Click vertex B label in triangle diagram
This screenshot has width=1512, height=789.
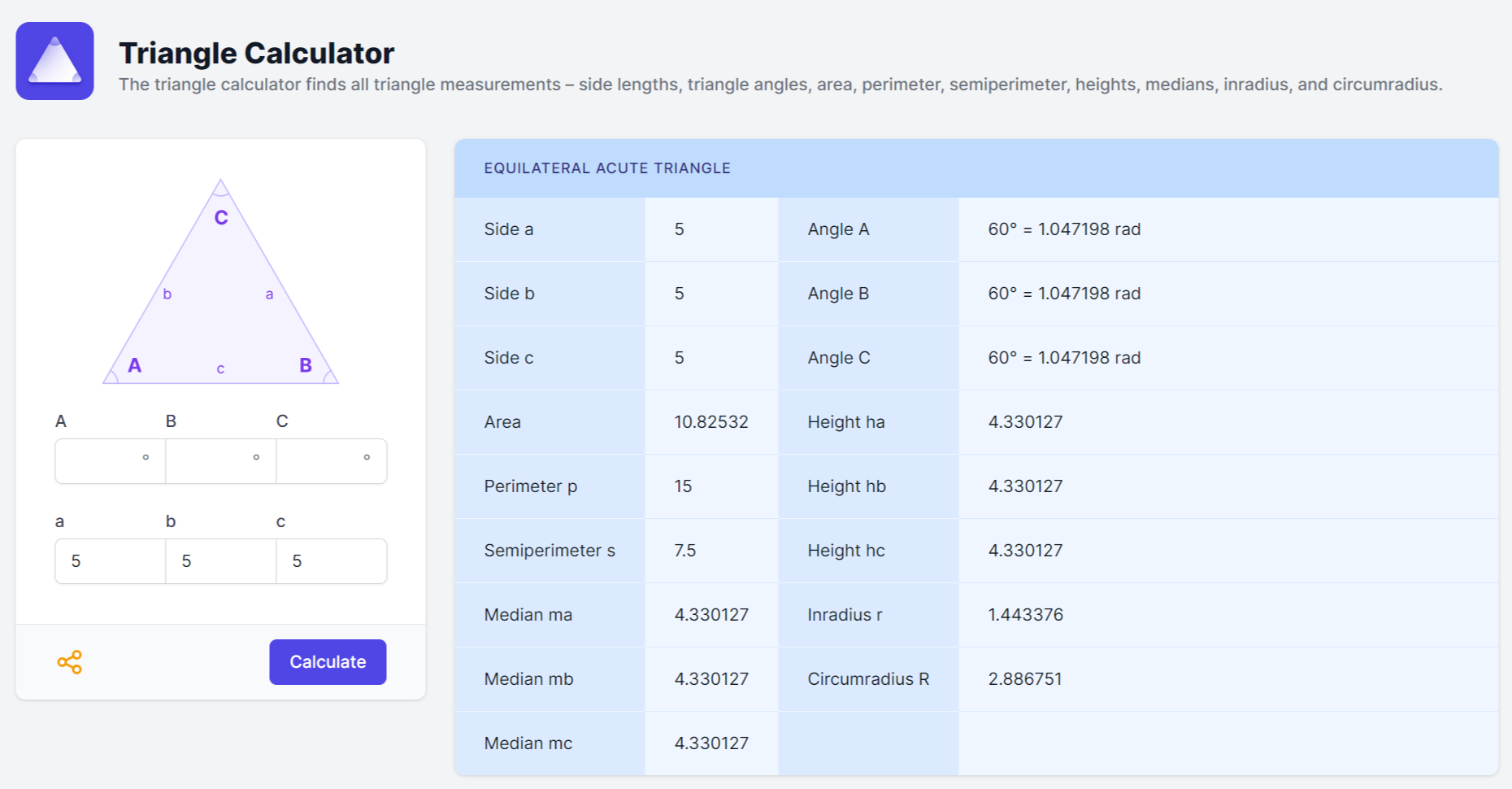tap(306, 366)
